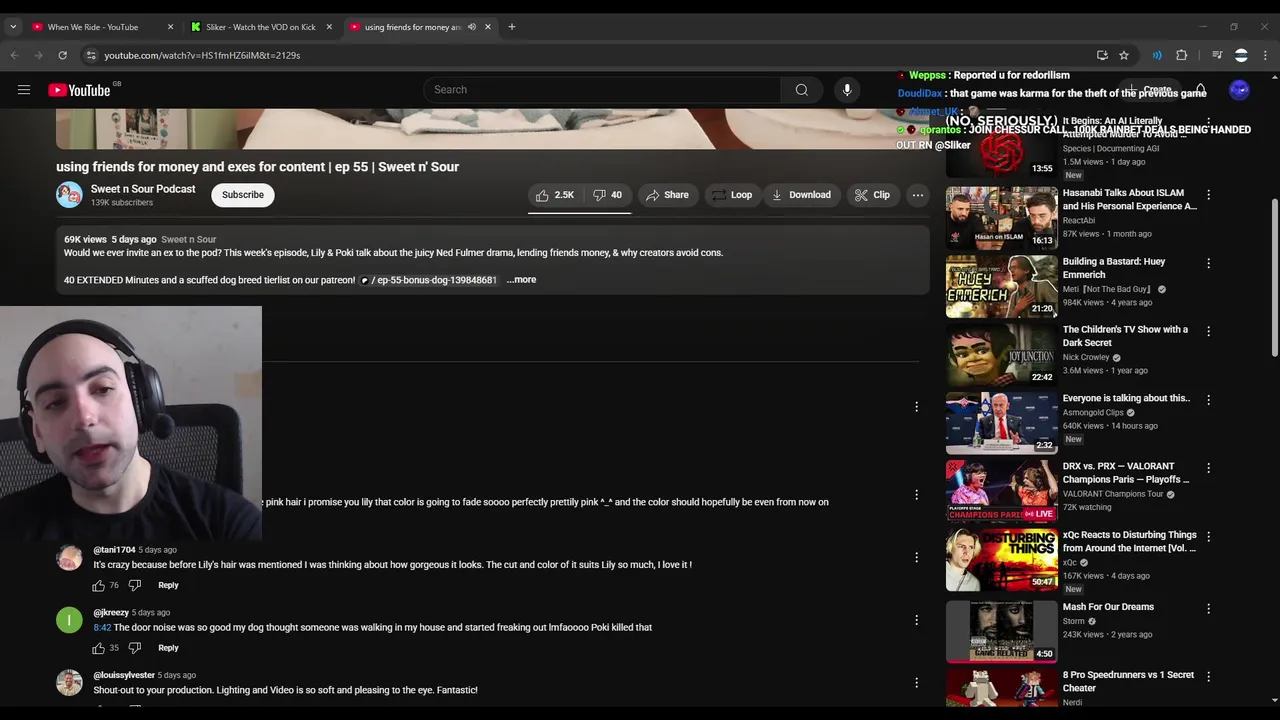Viewport: 1280px width, 720px height.
Task: Open Sweet n Sour Podcast channel avatar
Action: click(x=69, y=195)
